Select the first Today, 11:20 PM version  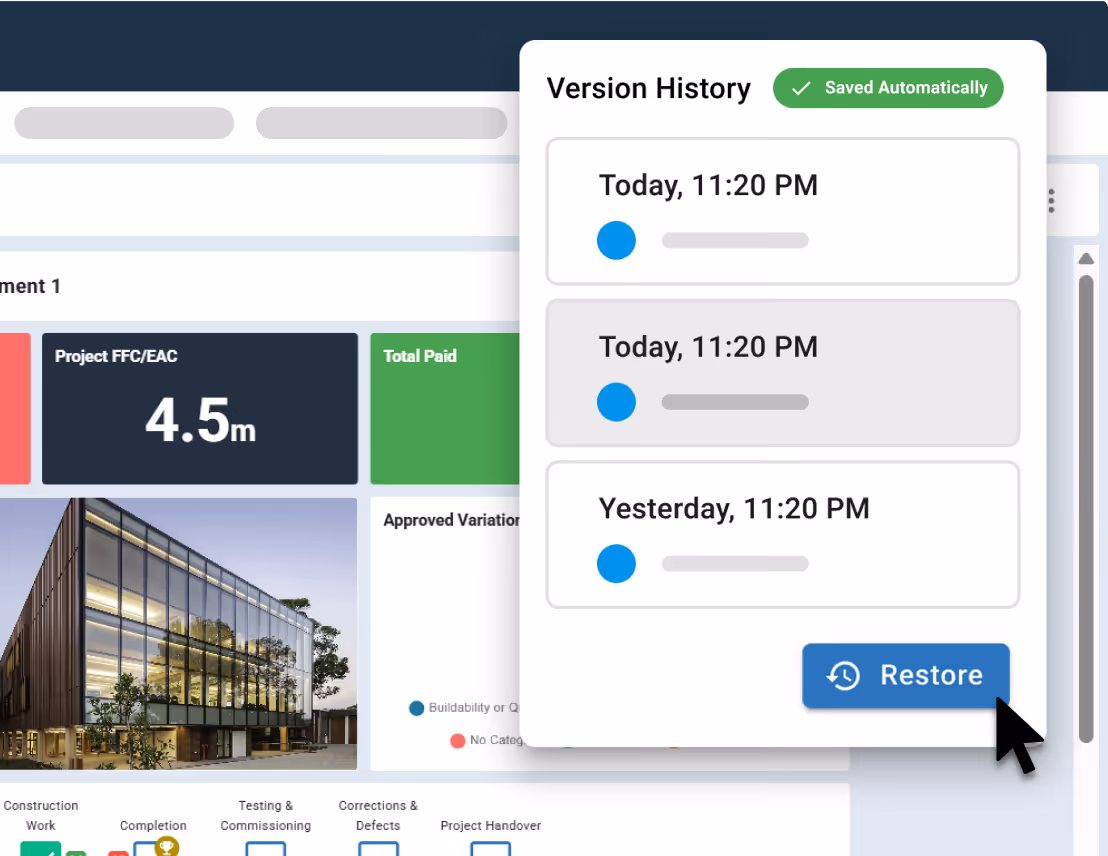tap(783, 211)
